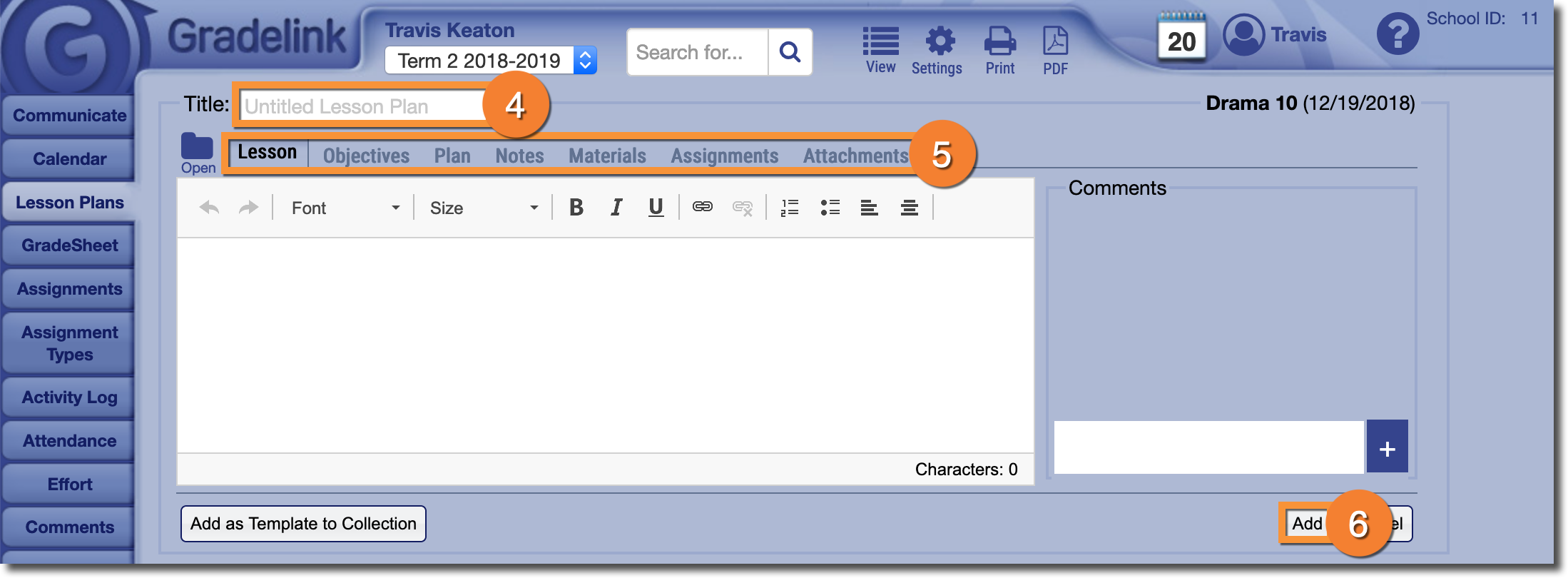Click the insert link icon
1568x578 pixels.
tap(702, 207)
